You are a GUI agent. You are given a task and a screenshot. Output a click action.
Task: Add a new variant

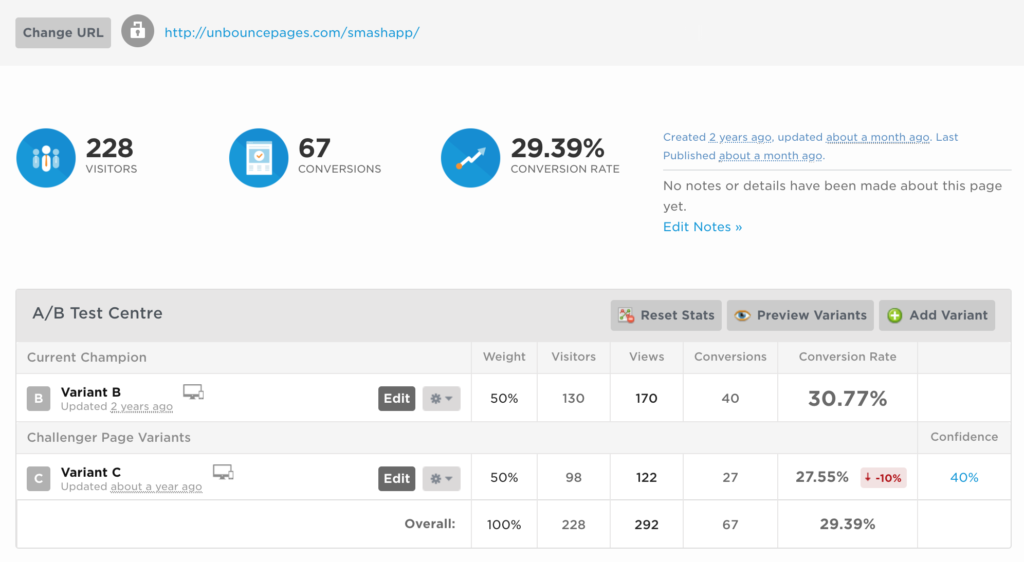click(x=937, y=315)
